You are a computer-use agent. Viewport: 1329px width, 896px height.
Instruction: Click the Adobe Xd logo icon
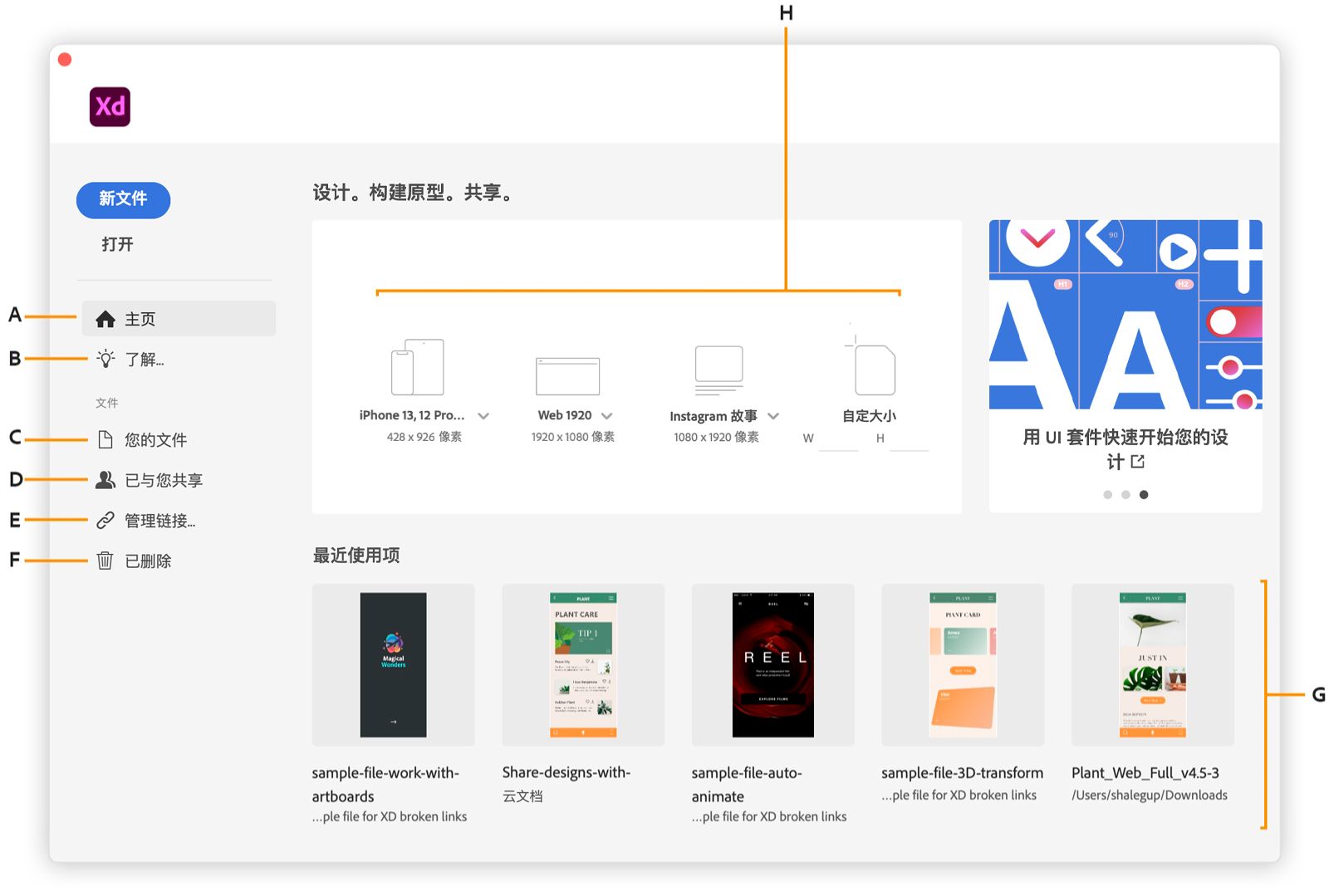[110, 106]
